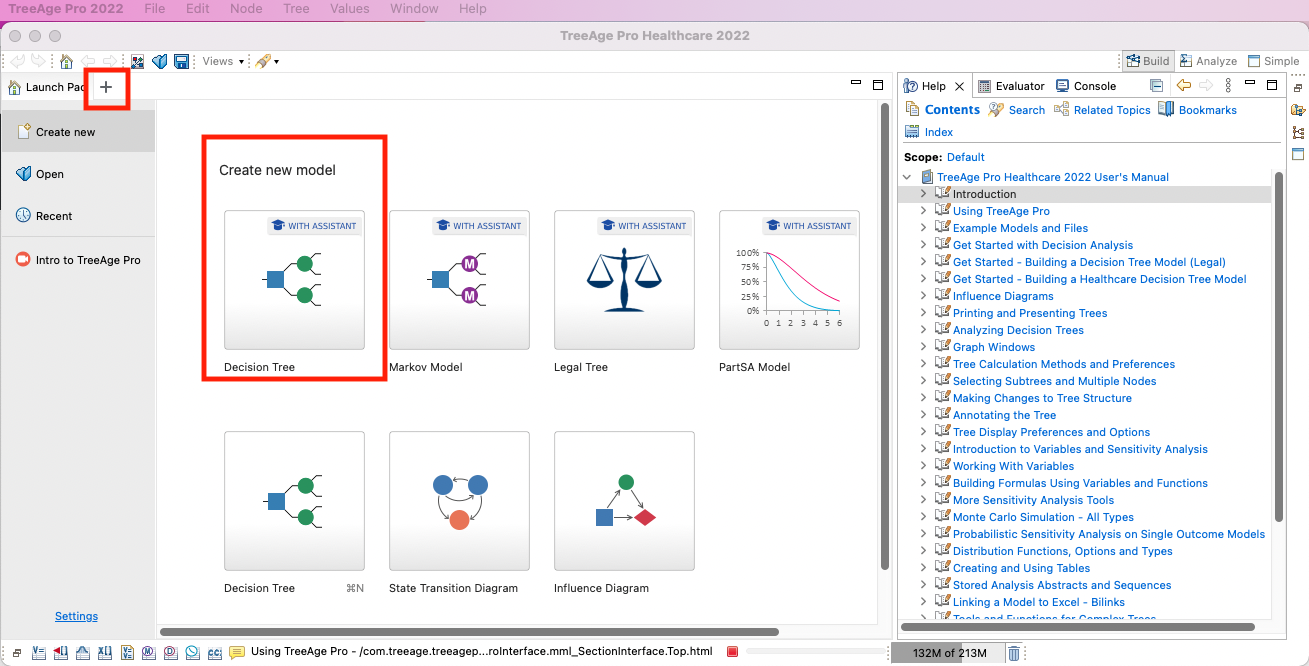Open the File menu
The height and width of the screenshot is (666, 1309).
point(154,9)
